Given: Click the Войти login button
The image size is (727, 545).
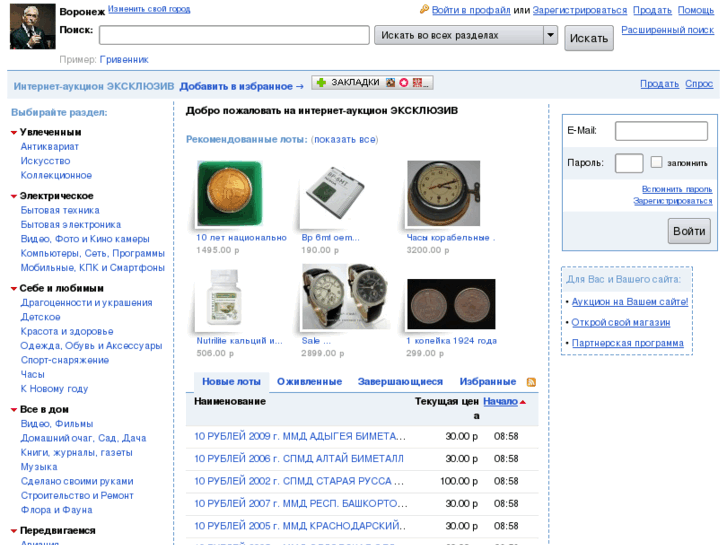Looking at the screenshot, I should click(689, 231).
